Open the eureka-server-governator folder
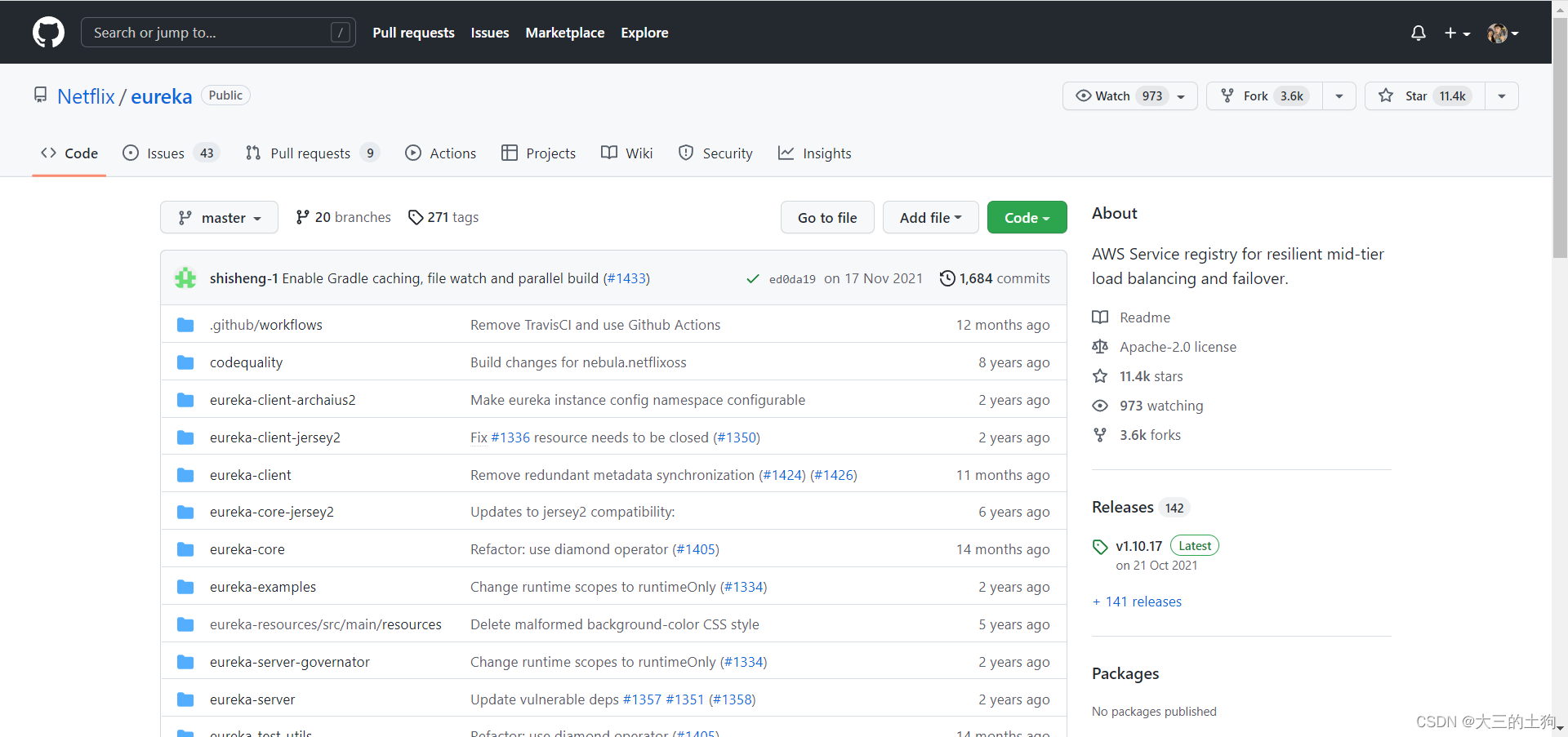Screen dimensions: 1568x737 [290, 662]
